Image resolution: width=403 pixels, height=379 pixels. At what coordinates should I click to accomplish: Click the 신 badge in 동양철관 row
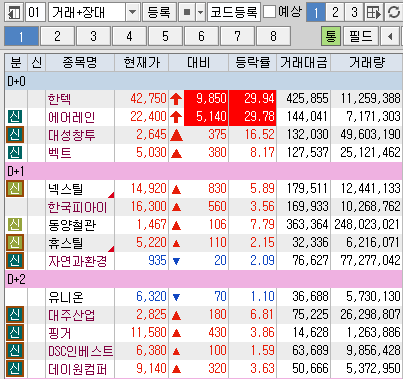15,225
